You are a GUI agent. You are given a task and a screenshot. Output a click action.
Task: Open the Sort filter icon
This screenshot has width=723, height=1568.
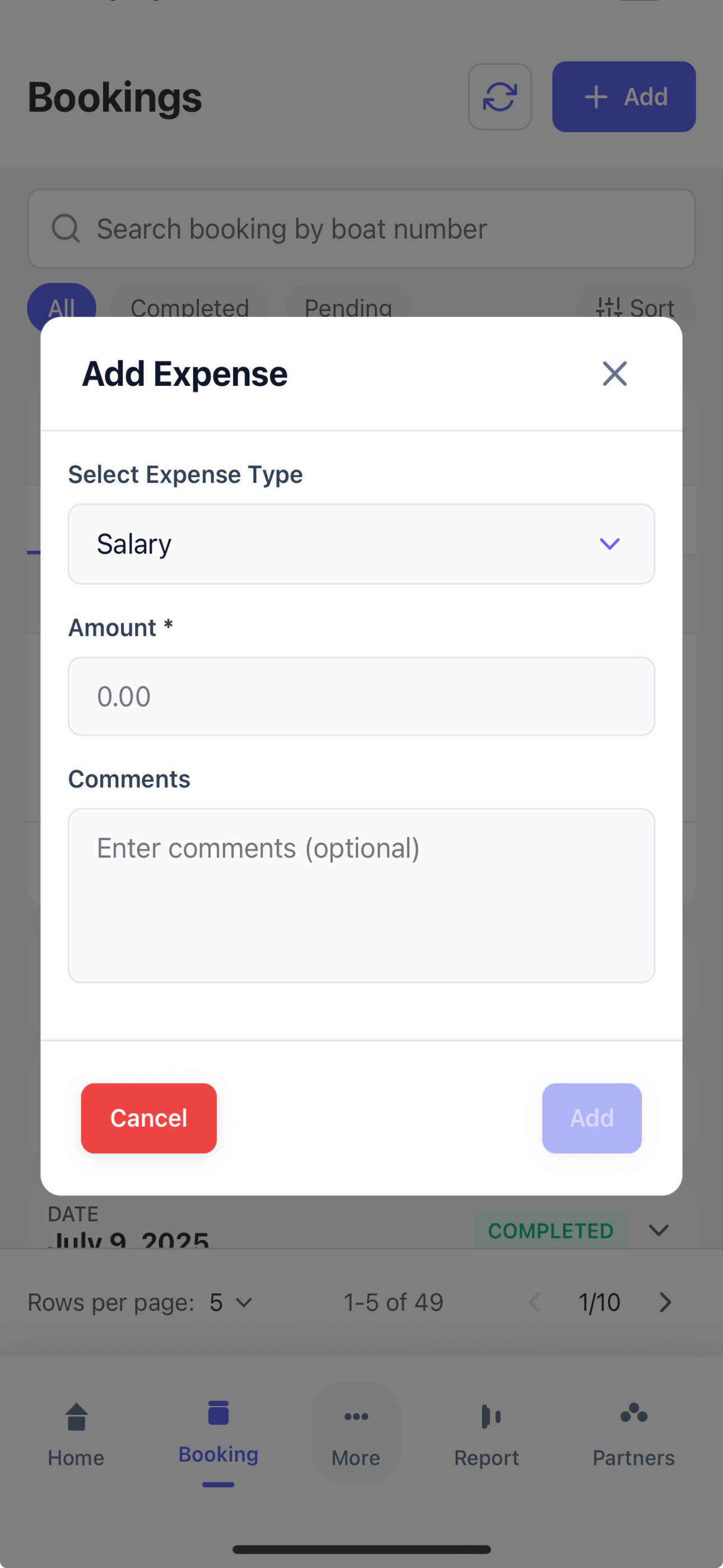point(609,307)
